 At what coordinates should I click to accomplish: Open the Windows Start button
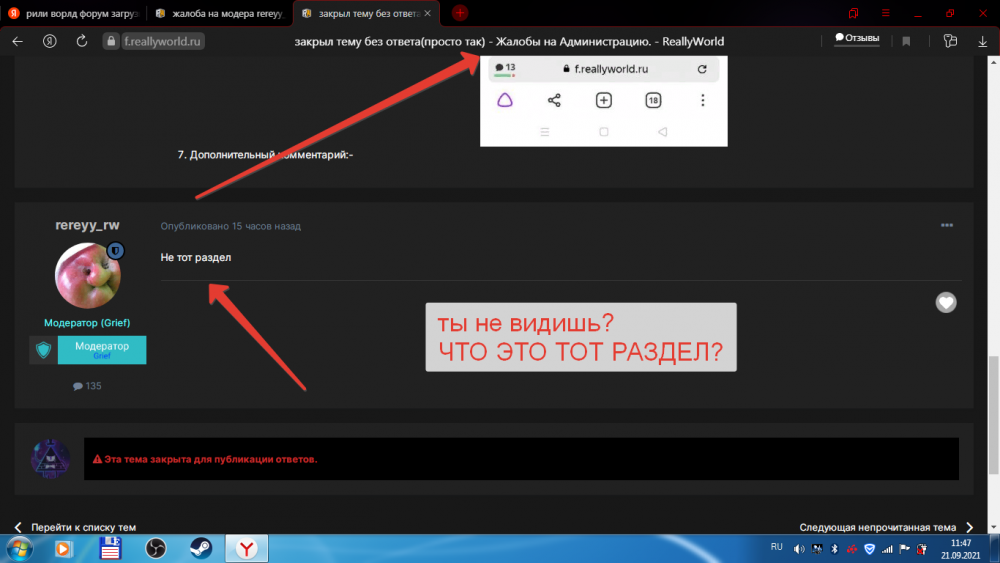pyautogui.click(x=20, y=549)
